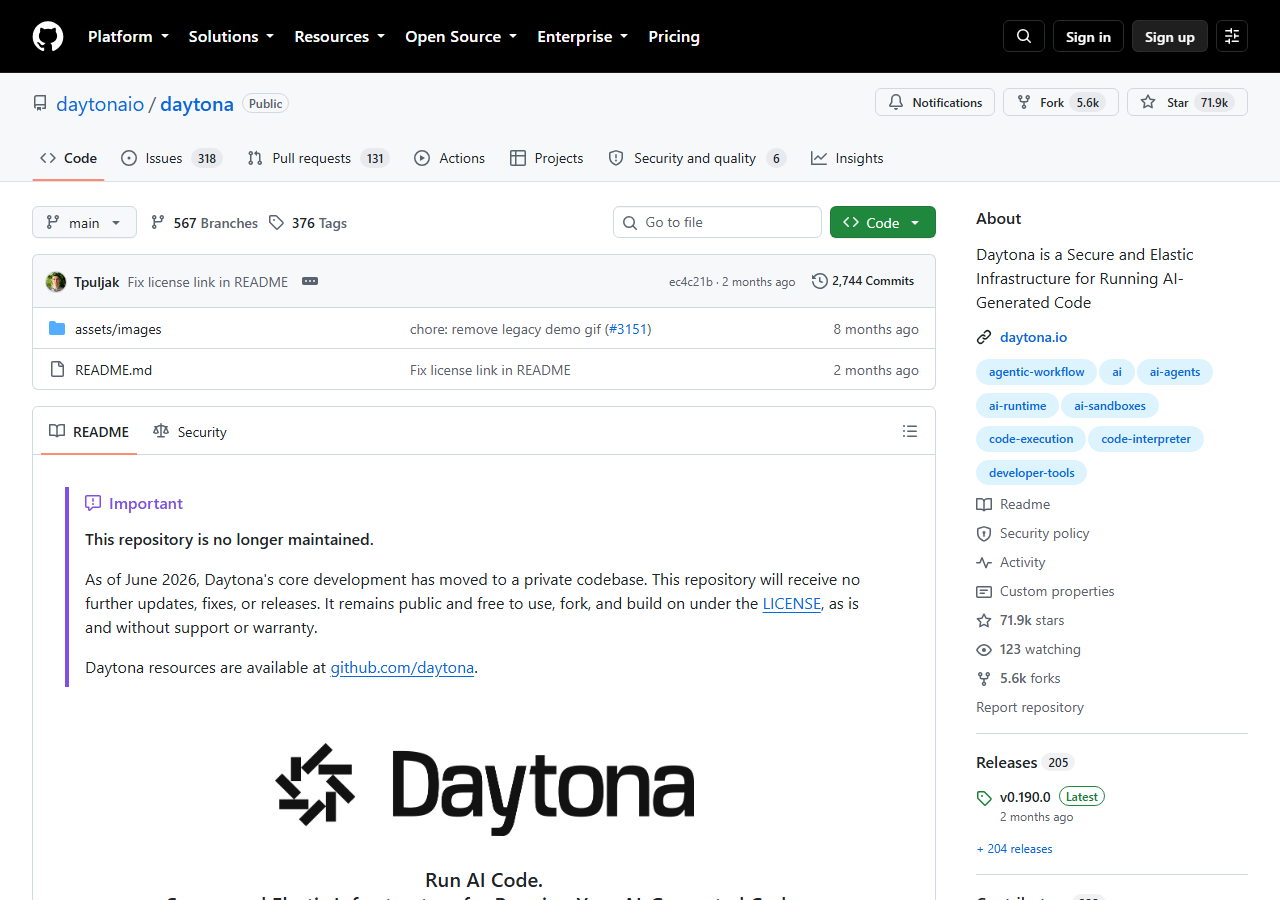Expand the Open Source menu
This screenshot has height=900, width=1280.
[461, 36]
